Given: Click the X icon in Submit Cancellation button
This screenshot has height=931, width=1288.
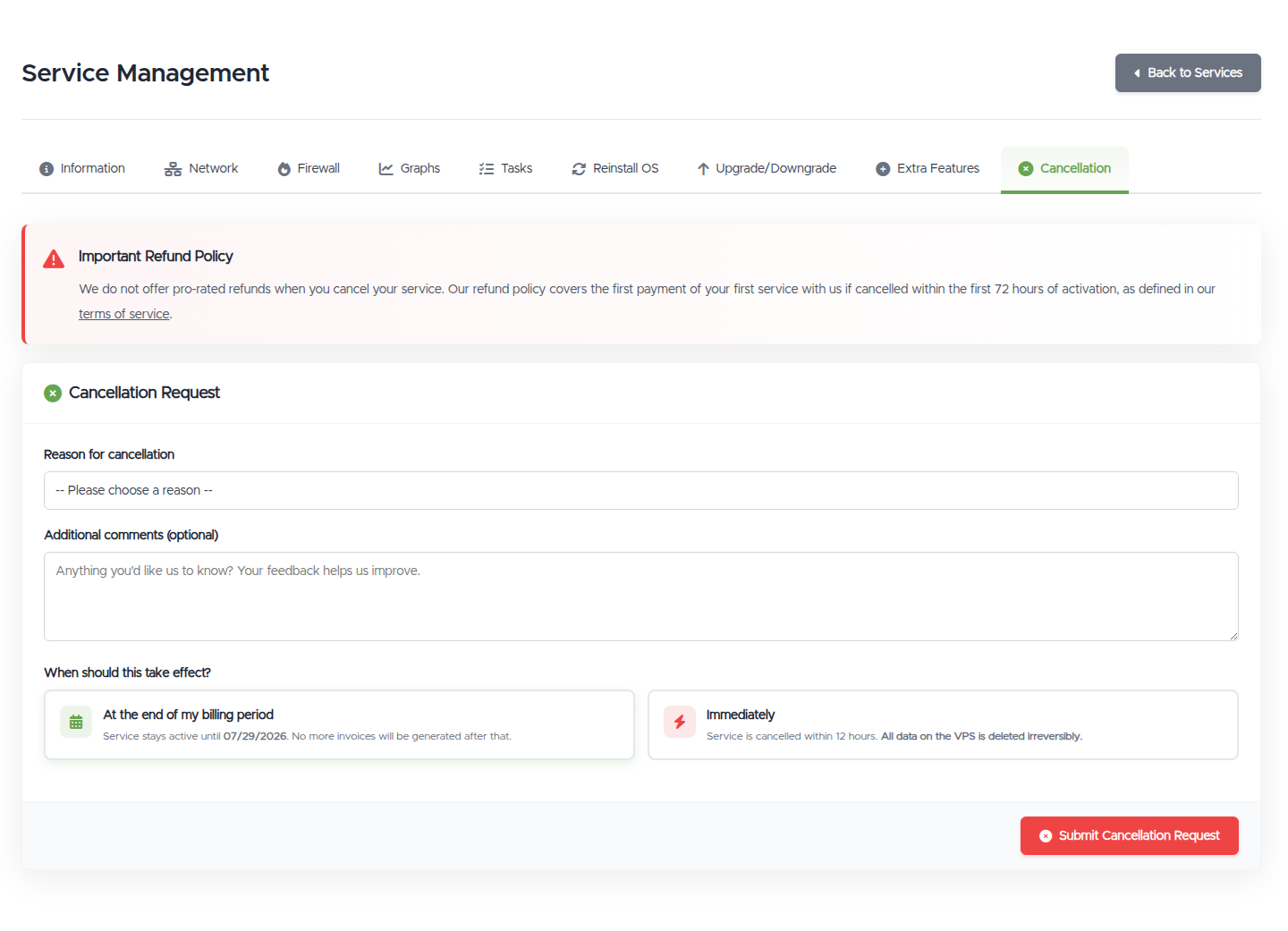Looking at the screenshot, I should tap(1046, 836).
